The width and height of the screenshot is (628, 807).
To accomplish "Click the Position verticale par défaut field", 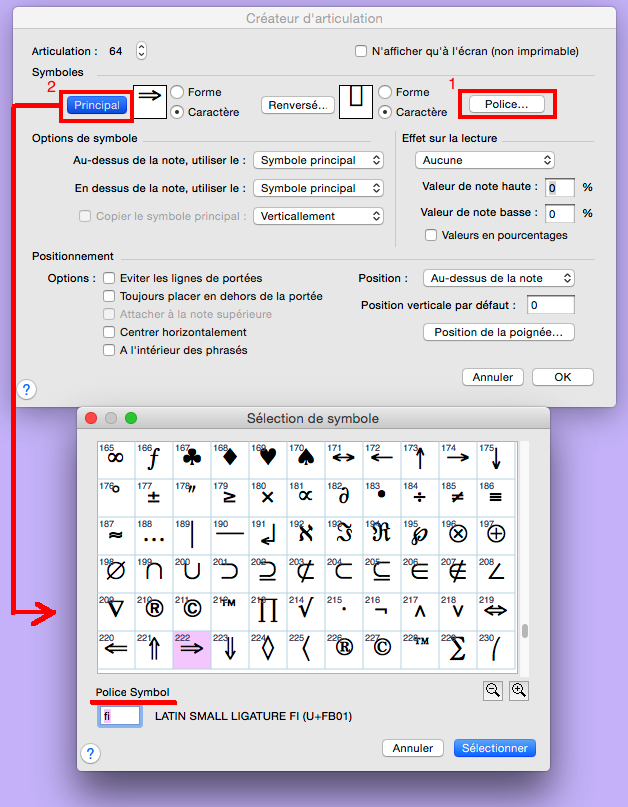I will [550, 305].
